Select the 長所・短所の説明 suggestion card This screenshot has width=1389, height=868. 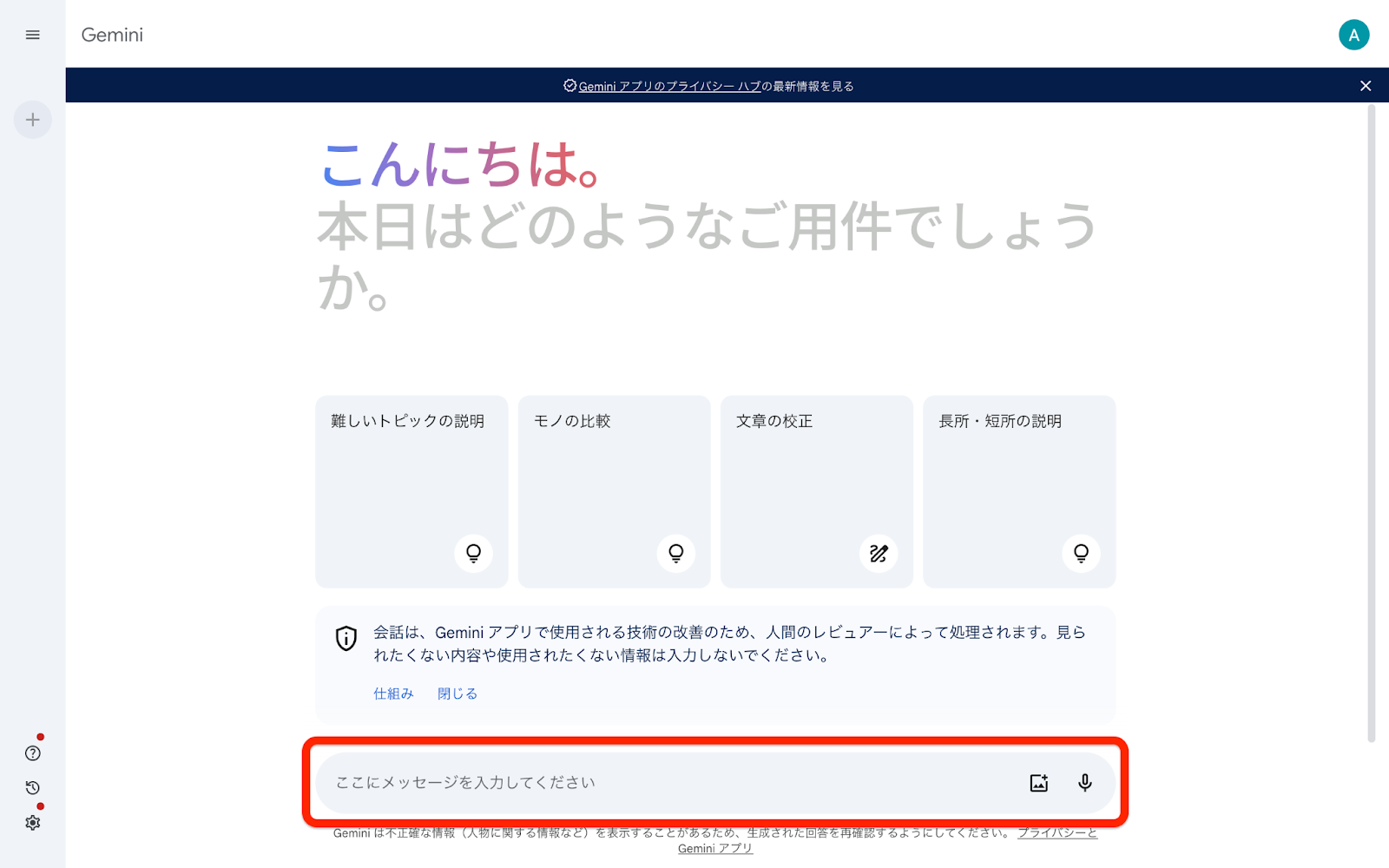click(1019, 491)
